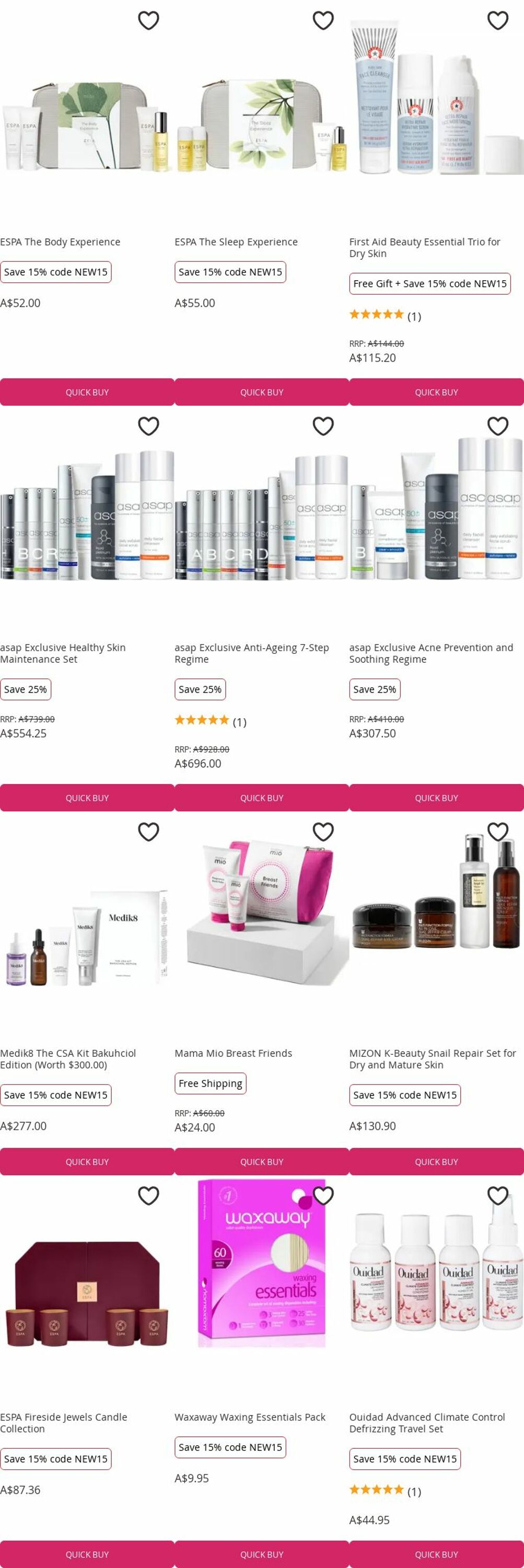
Task: Add Medik8 CSA Kit to wishlist
Action: tap(148, 832)
